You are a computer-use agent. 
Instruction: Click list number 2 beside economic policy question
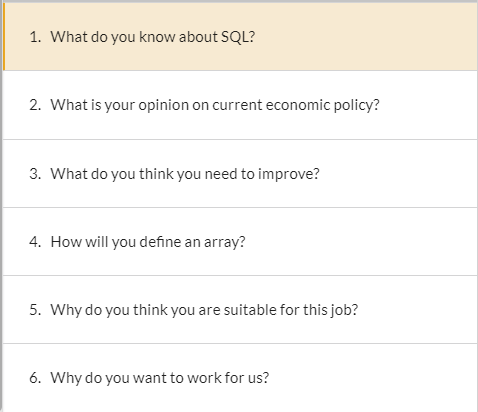(x=35, y=105)
